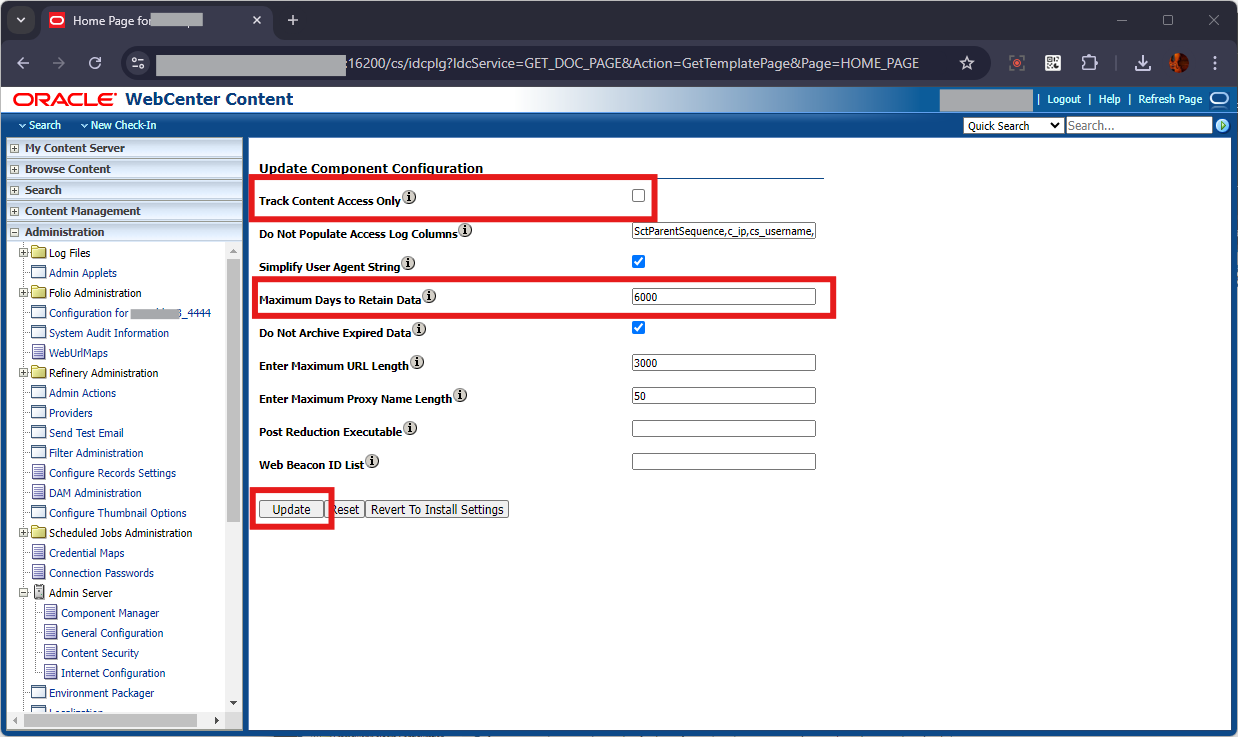The image size is (1238, 737).
Task: Expand My Content Server tray
Action: (x=15, y=148)
